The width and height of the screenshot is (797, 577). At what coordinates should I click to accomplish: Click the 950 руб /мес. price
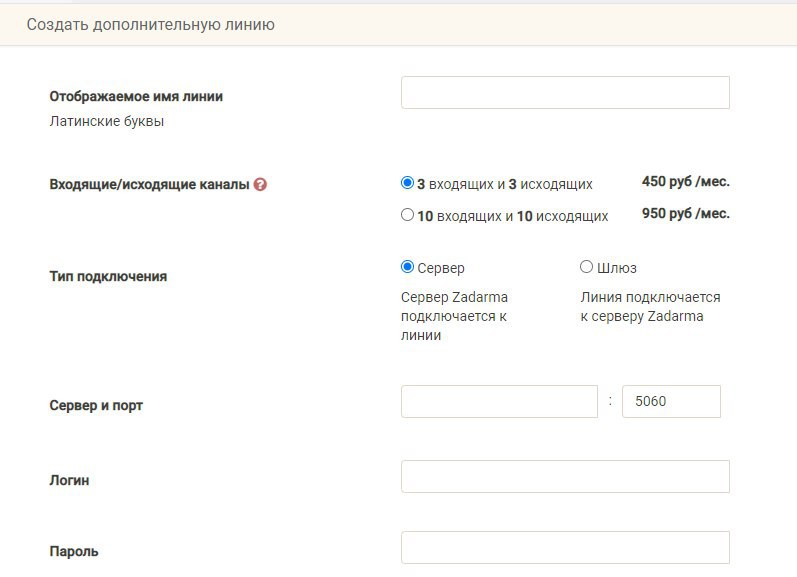[685, 213]
